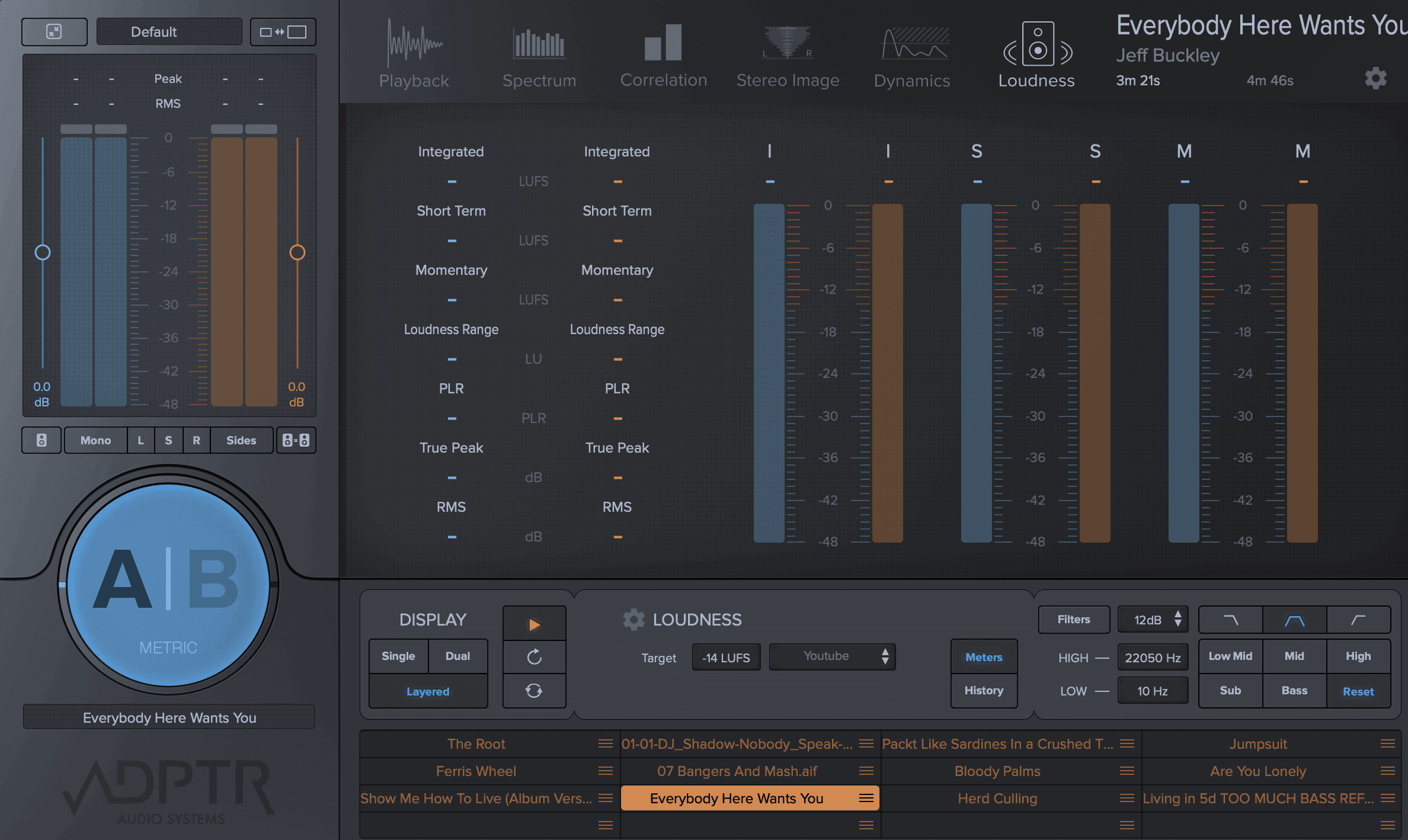Open the menu icon for Are You Lonely
The height and width of the screenshot is (840, 1408).
[1387, 771]
